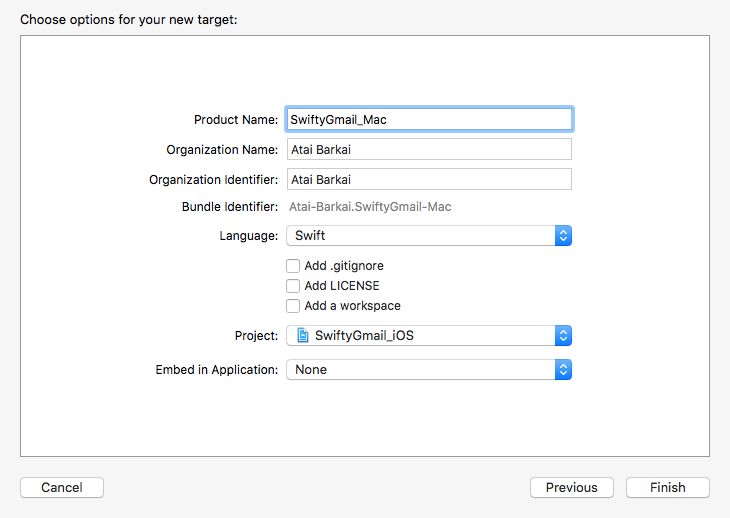Click the Language popup arrow button
This screenshot has height=518, width=730.
(563, 236)
